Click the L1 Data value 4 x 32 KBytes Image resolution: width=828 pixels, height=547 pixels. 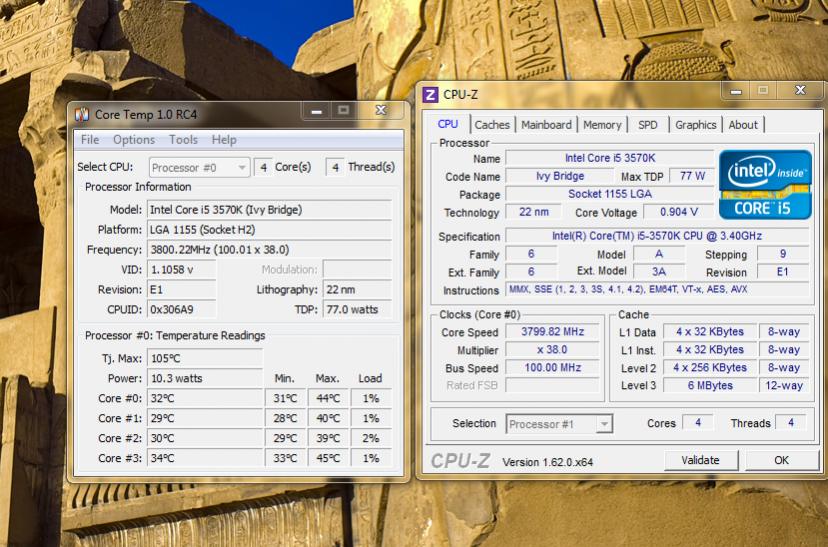coord(710,332)
